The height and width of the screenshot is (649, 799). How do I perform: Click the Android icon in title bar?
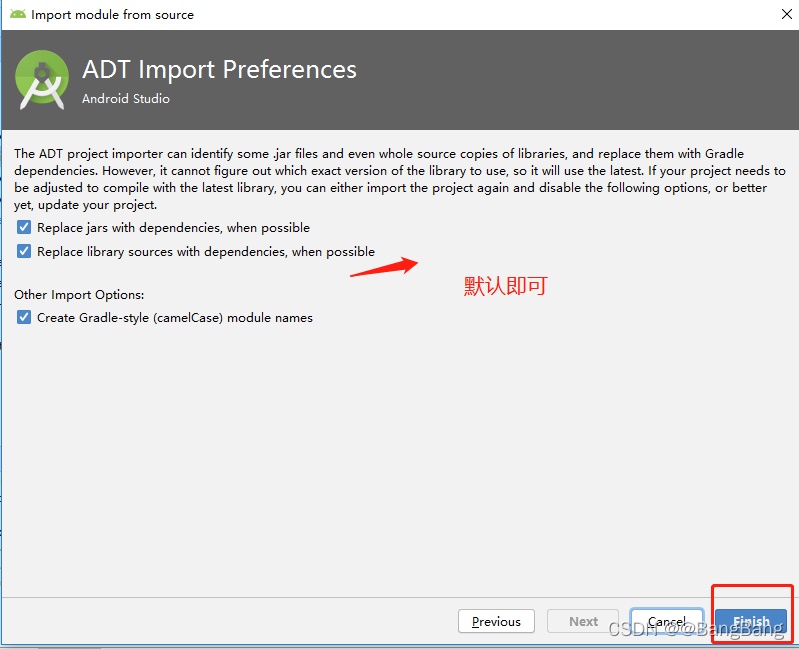[x=18, y=14]
